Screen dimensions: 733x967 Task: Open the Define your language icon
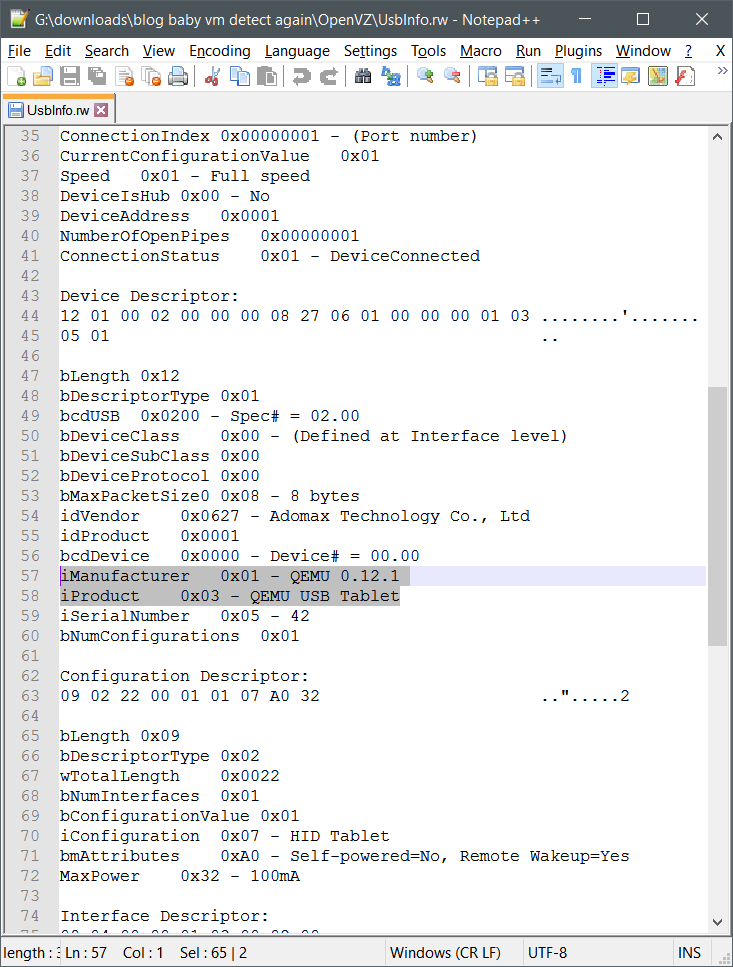(x=631, y=76)
